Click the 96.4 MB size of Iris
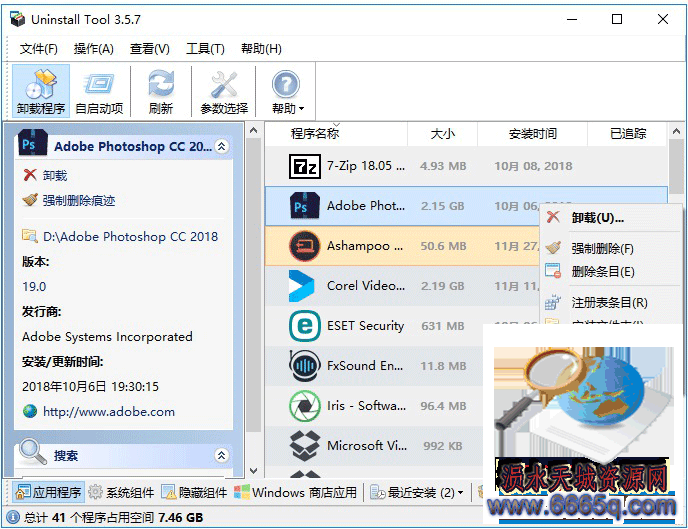The image size is (688, 529). (443, 406)
